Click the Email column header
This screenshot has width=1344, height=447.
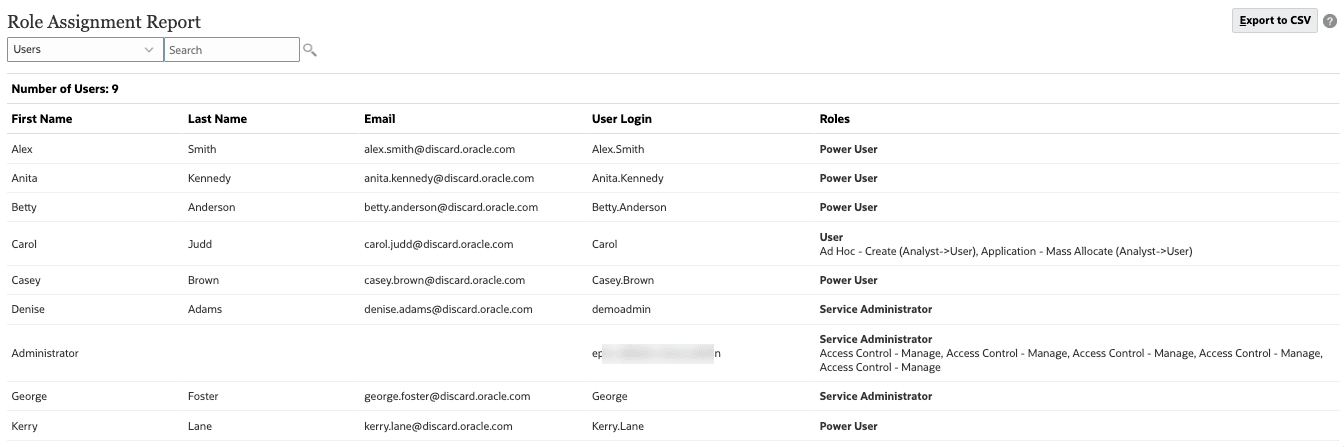pyautogui.click(x=380, y=119)
